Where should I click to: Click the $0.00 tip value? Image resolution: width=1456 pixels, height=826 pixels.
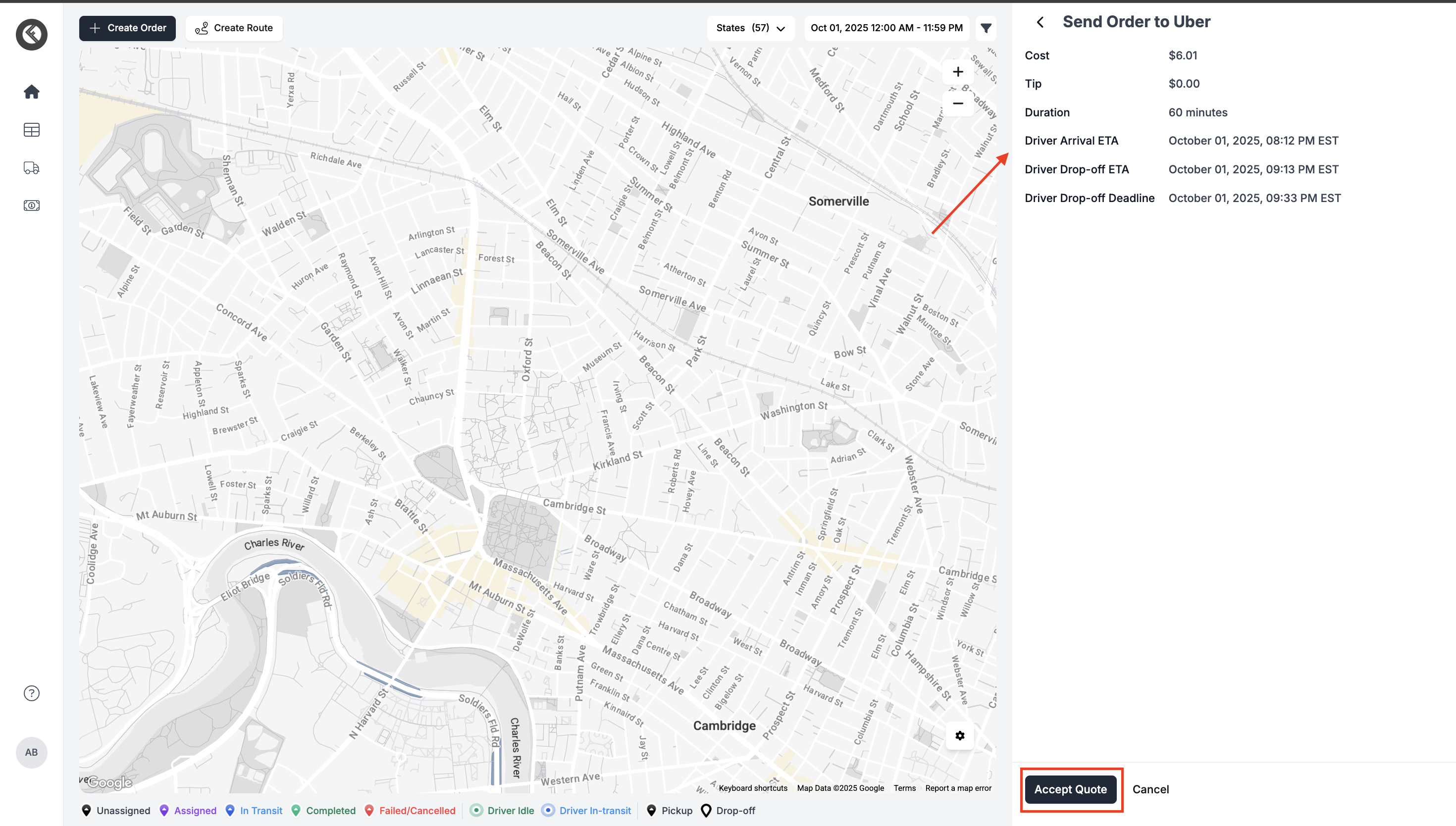1184,84
